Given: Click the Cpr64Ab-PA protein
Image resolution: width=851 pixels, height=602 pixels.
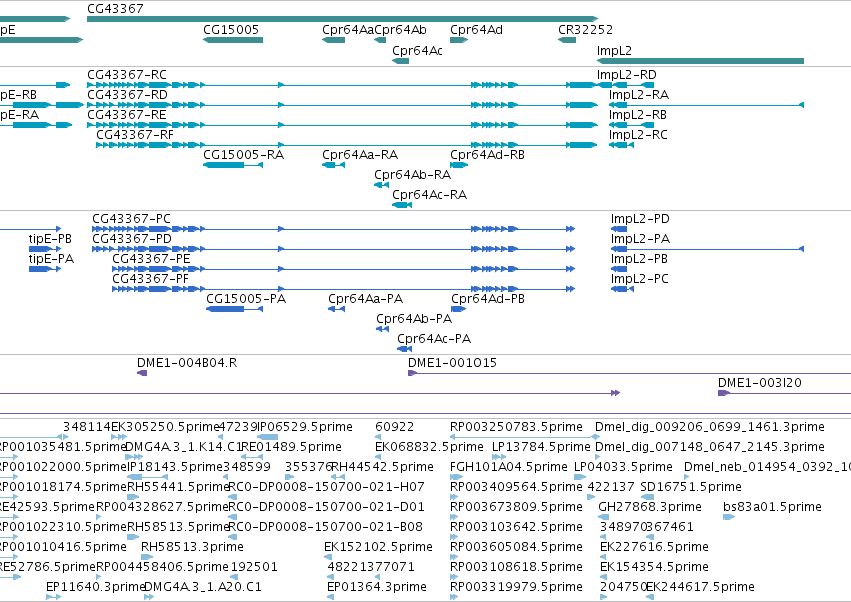Looking at the screenshot, I should (x=383, y=329).
